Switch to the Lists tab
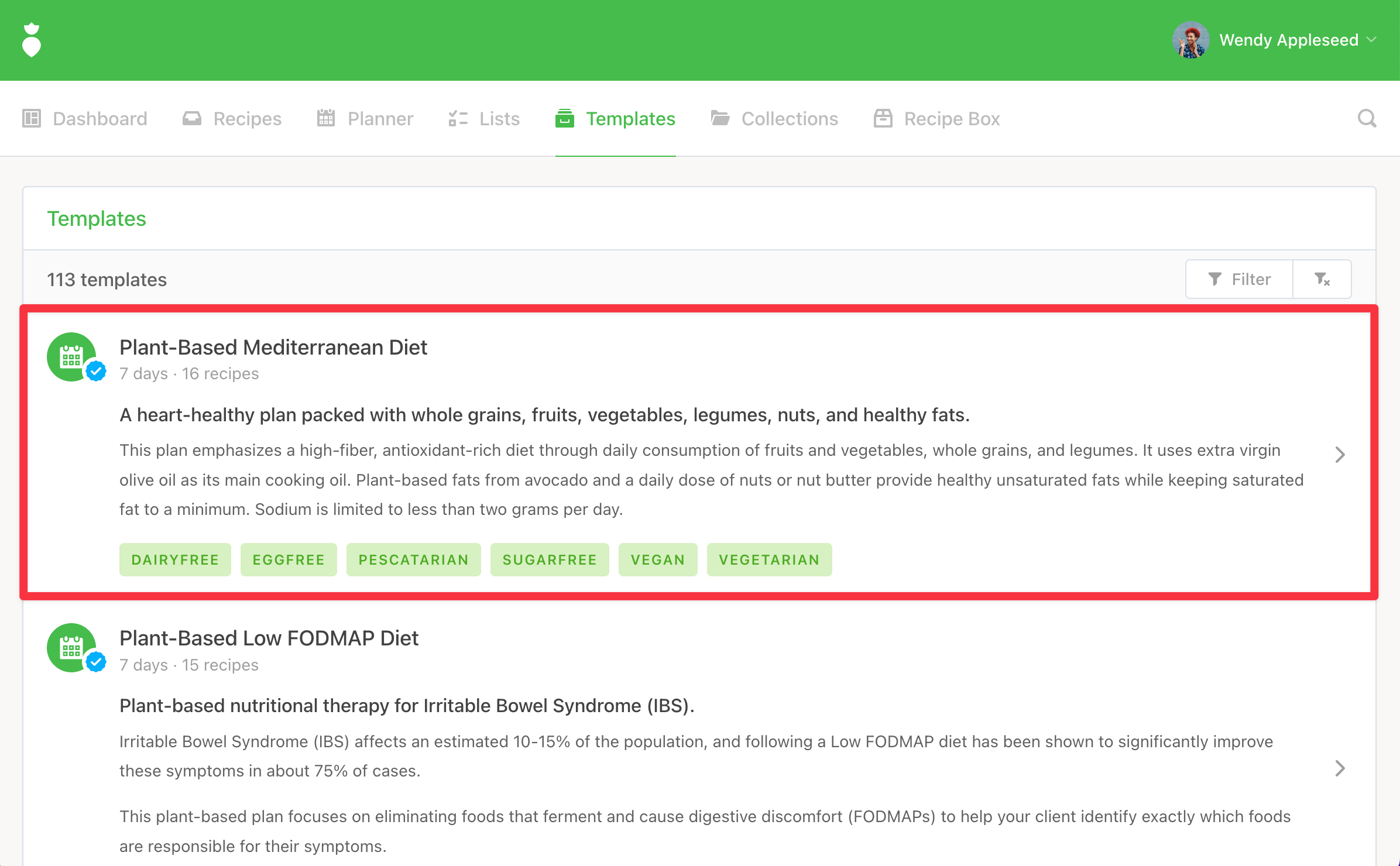 point(484,119)
